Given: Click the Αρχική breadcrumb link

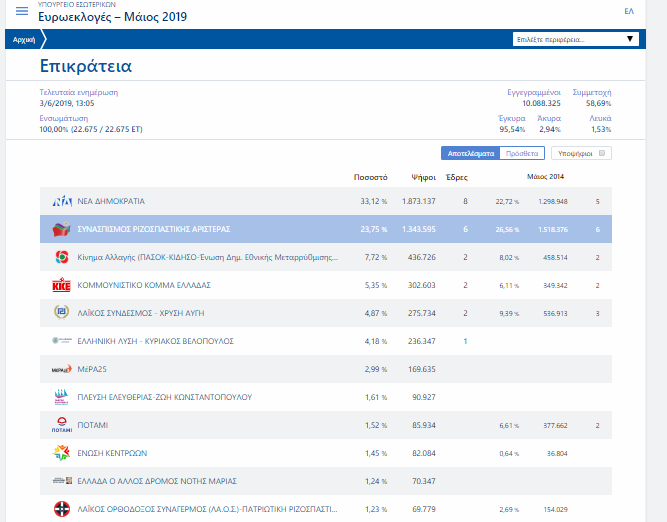Looking at the screenshot, I should [x=22, y=39].
